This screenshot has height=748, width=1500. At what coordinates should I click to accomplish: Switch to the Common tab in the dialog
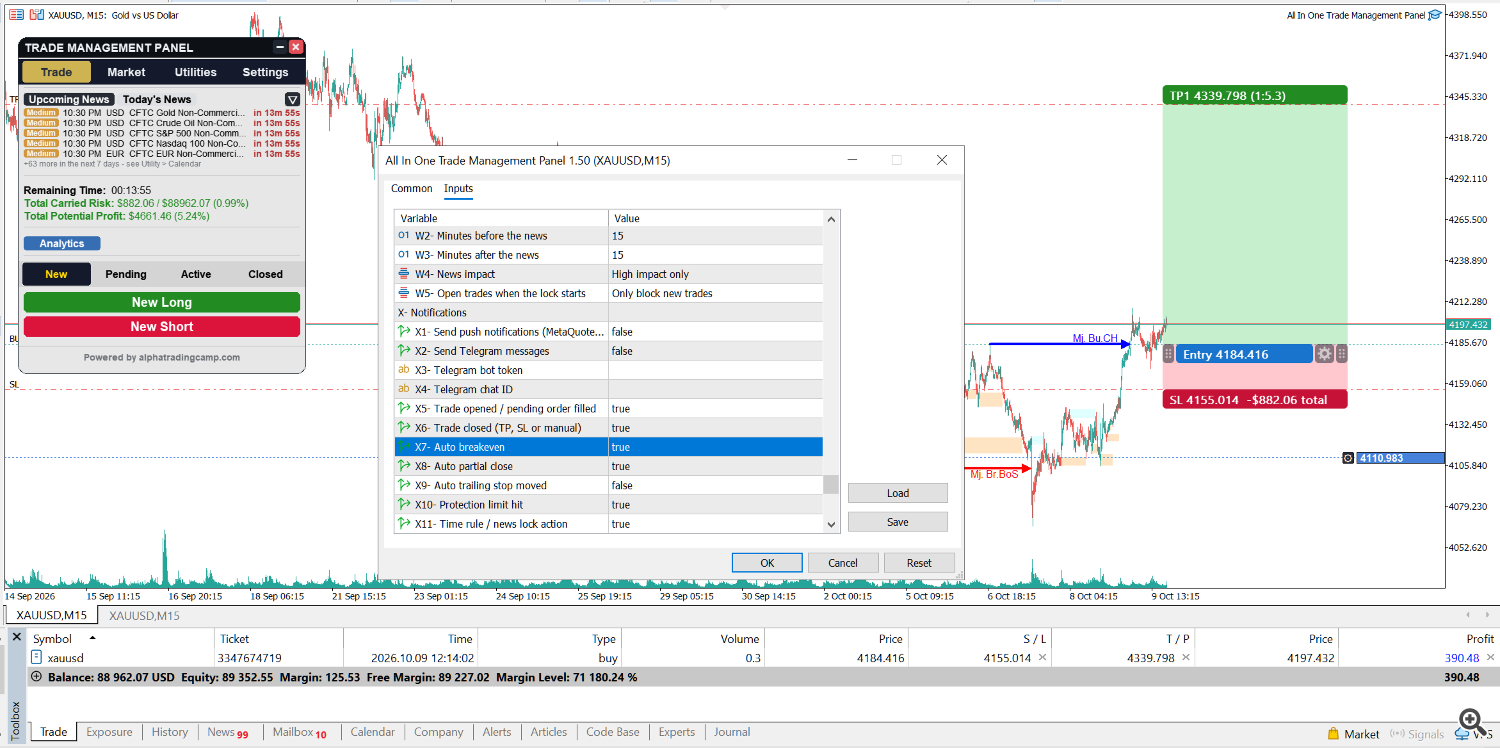[412, 188]
